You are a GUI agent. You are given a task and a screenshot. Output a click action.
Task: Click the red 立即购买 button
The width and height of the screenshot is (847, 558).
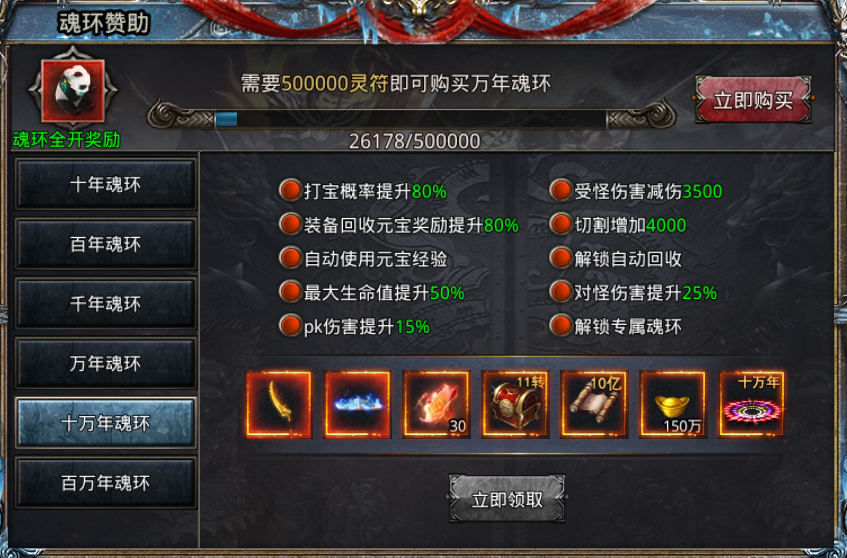click(x=754, y=100)
